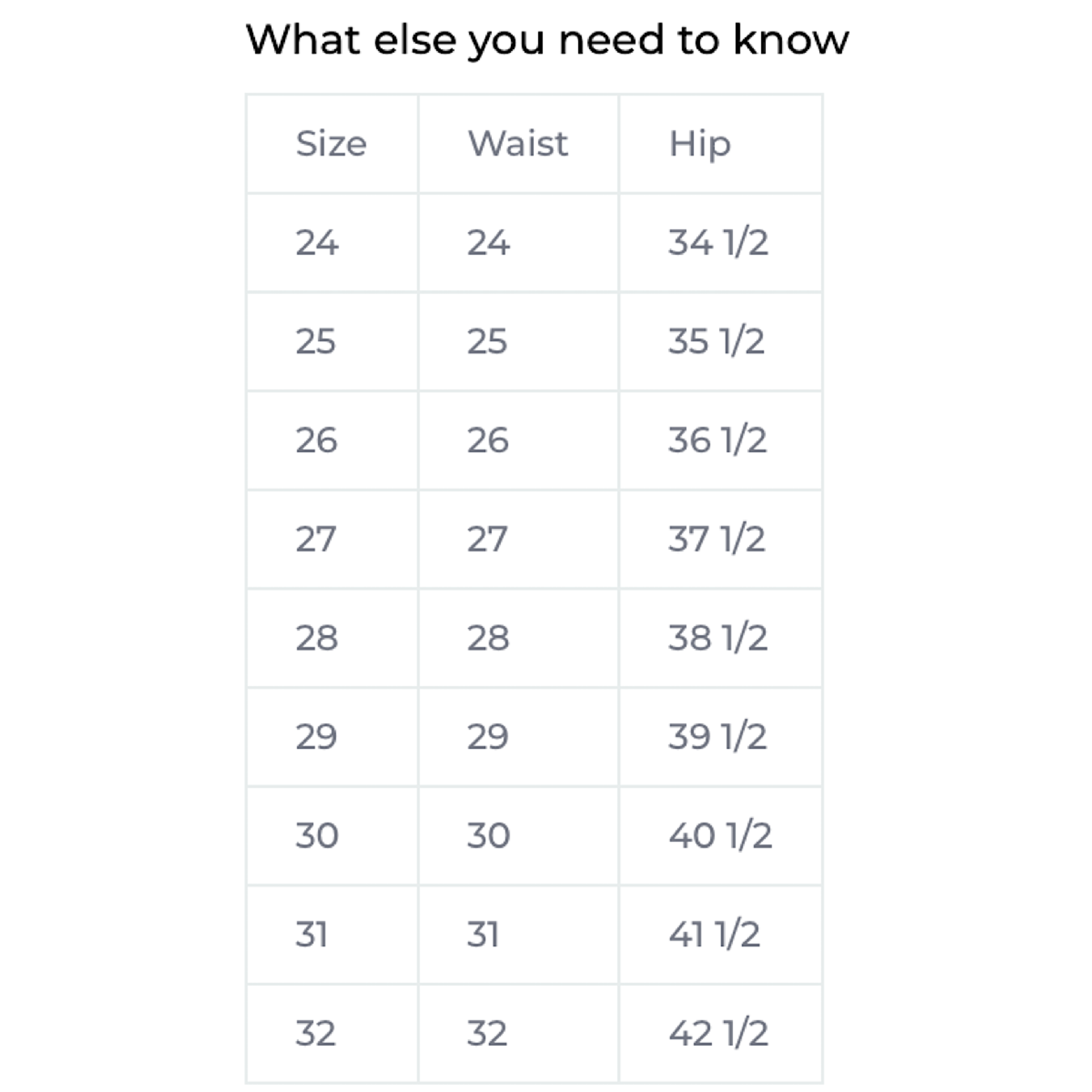Screen dimensions: 1092x1092
Task: Click the "What else you need to know" heading
Action: tap(547, 40)
